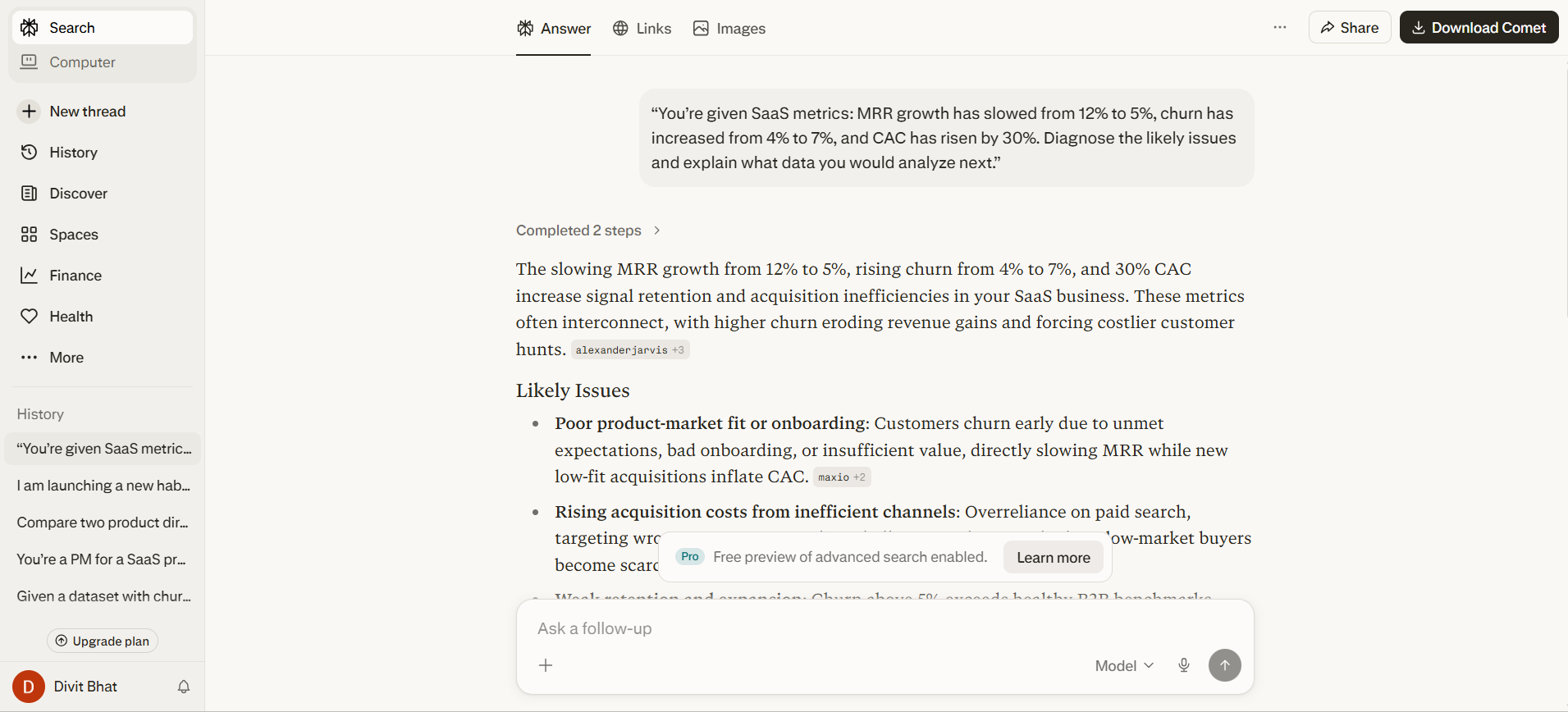
Task: Open the Discover section
Action: click(x=78, y=193)
